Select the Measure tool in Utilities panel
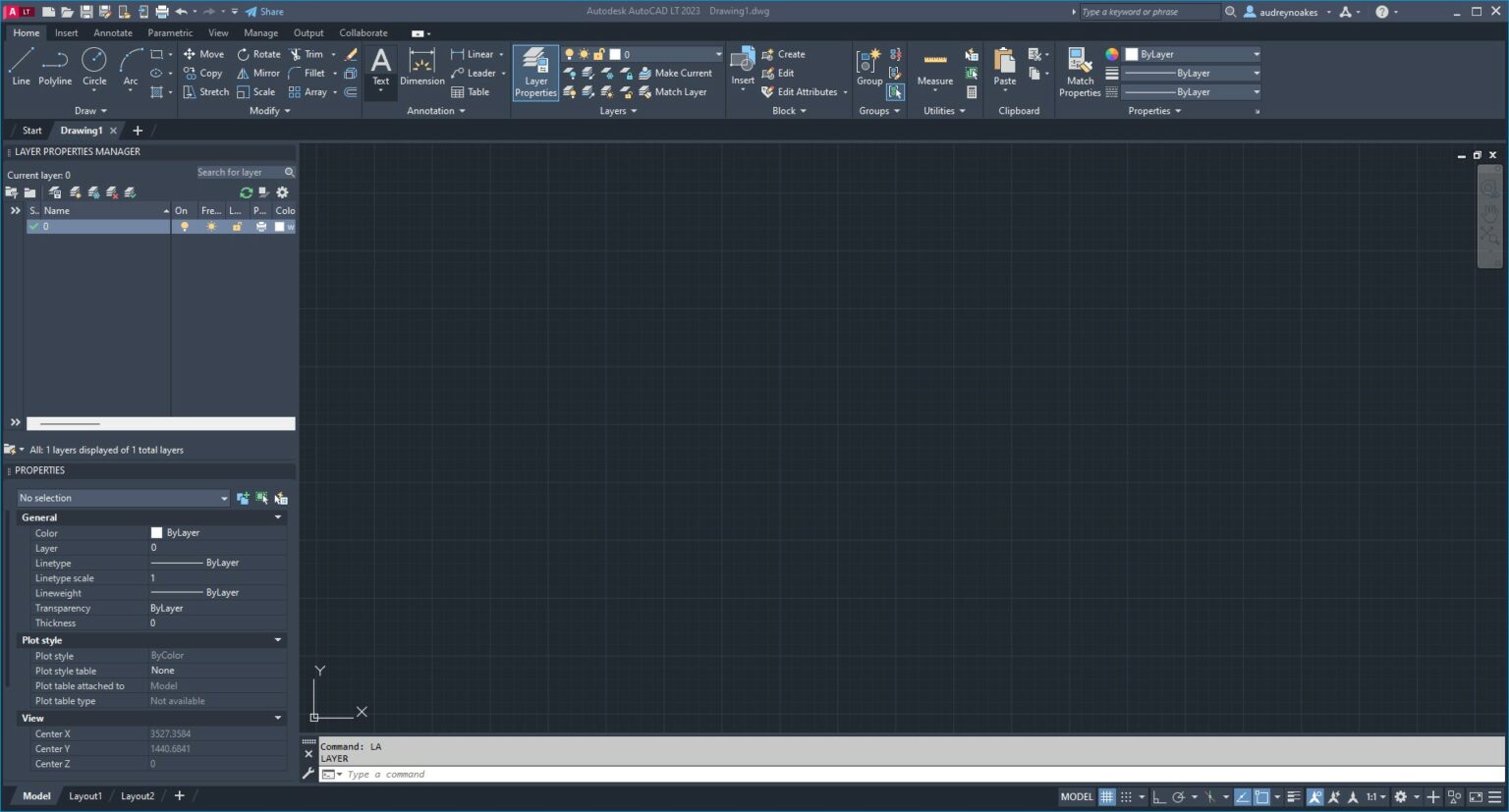 click(x=933, y=69)
